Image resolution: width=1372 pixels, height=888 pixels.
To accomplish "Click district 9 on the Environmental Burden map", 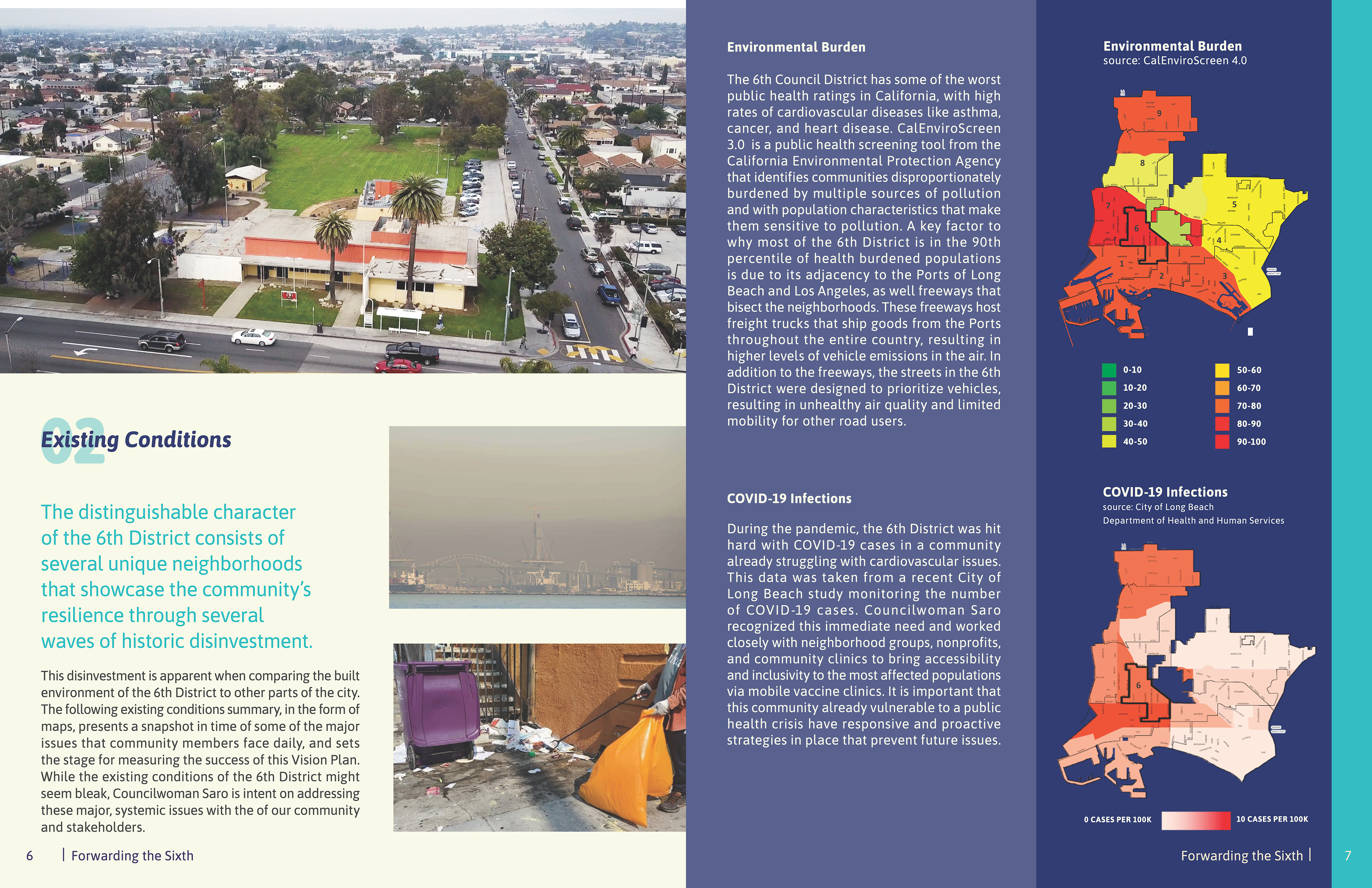I will [x=1159, y=114].
